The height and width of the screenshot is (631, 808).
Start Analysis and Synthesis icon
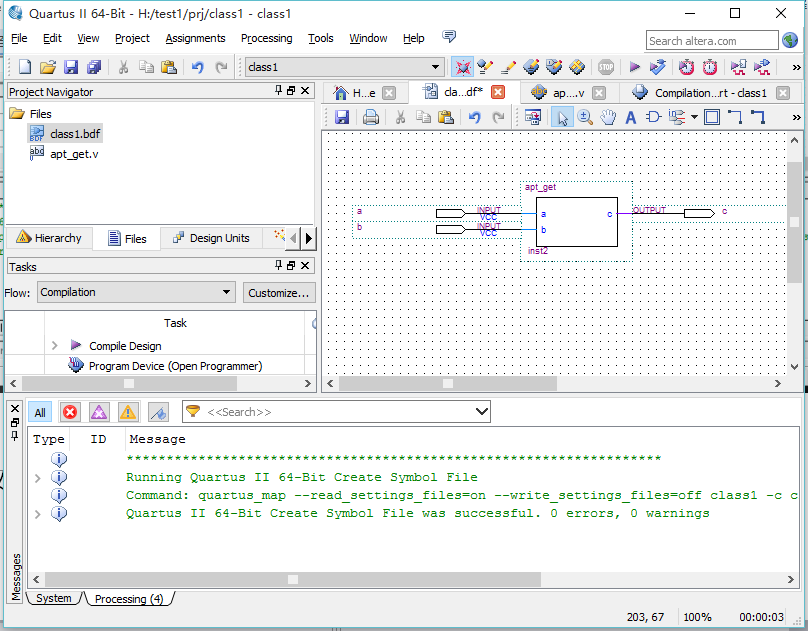tap(658, 67)
